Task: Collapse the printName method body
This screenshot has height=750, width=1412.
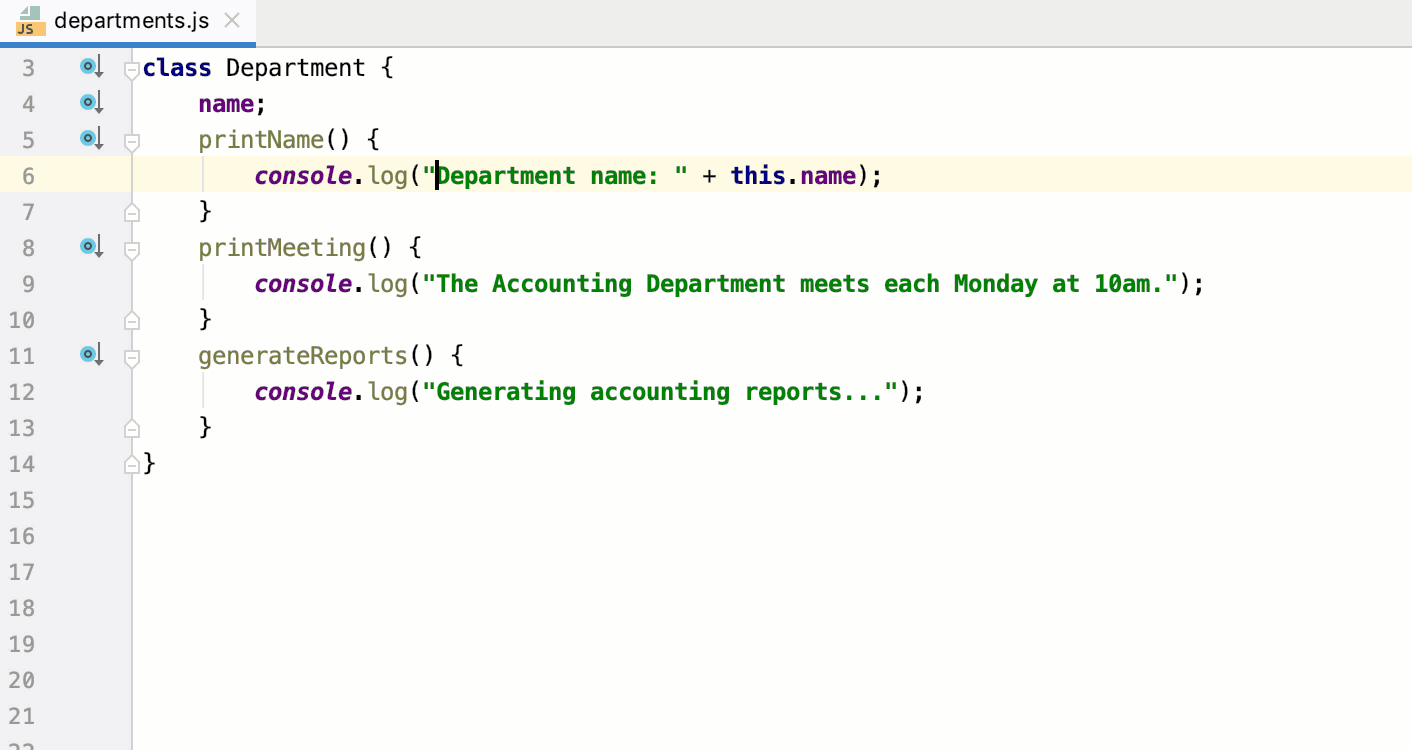Action: click(x=130, y=139)
